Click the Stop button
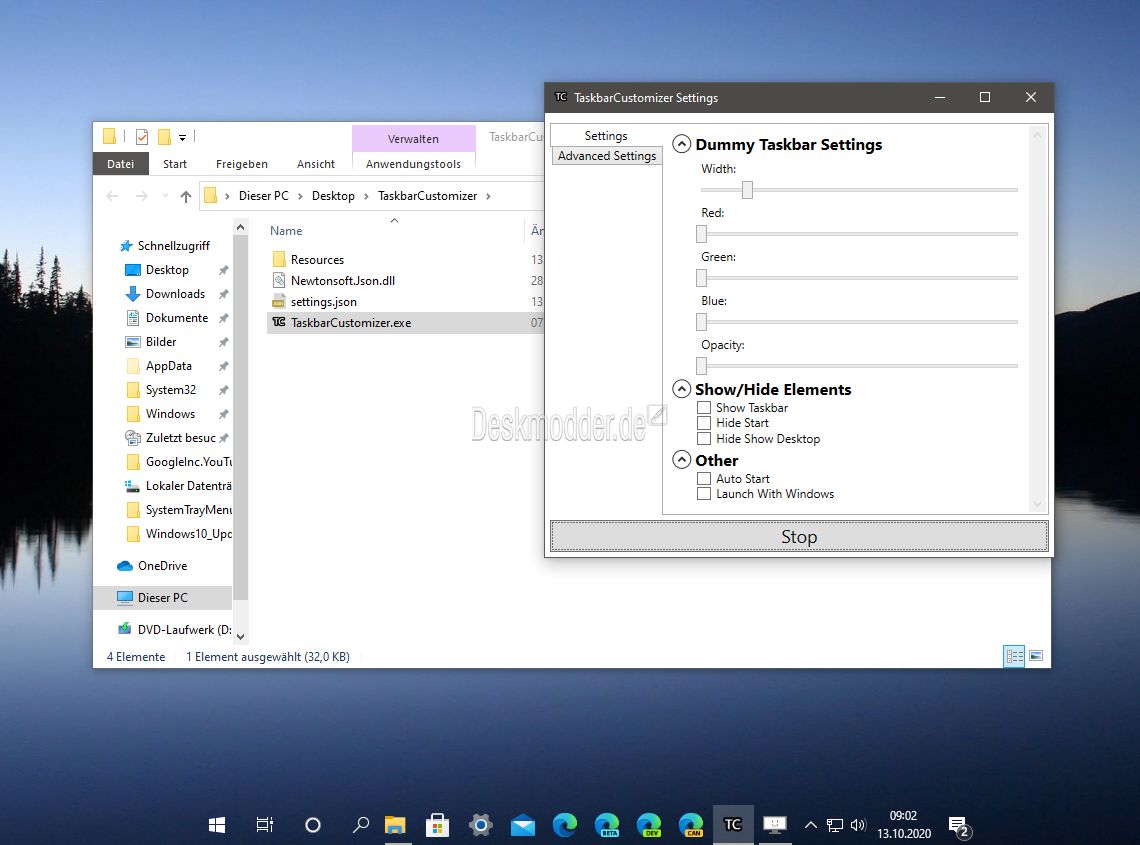 (799, 537)
